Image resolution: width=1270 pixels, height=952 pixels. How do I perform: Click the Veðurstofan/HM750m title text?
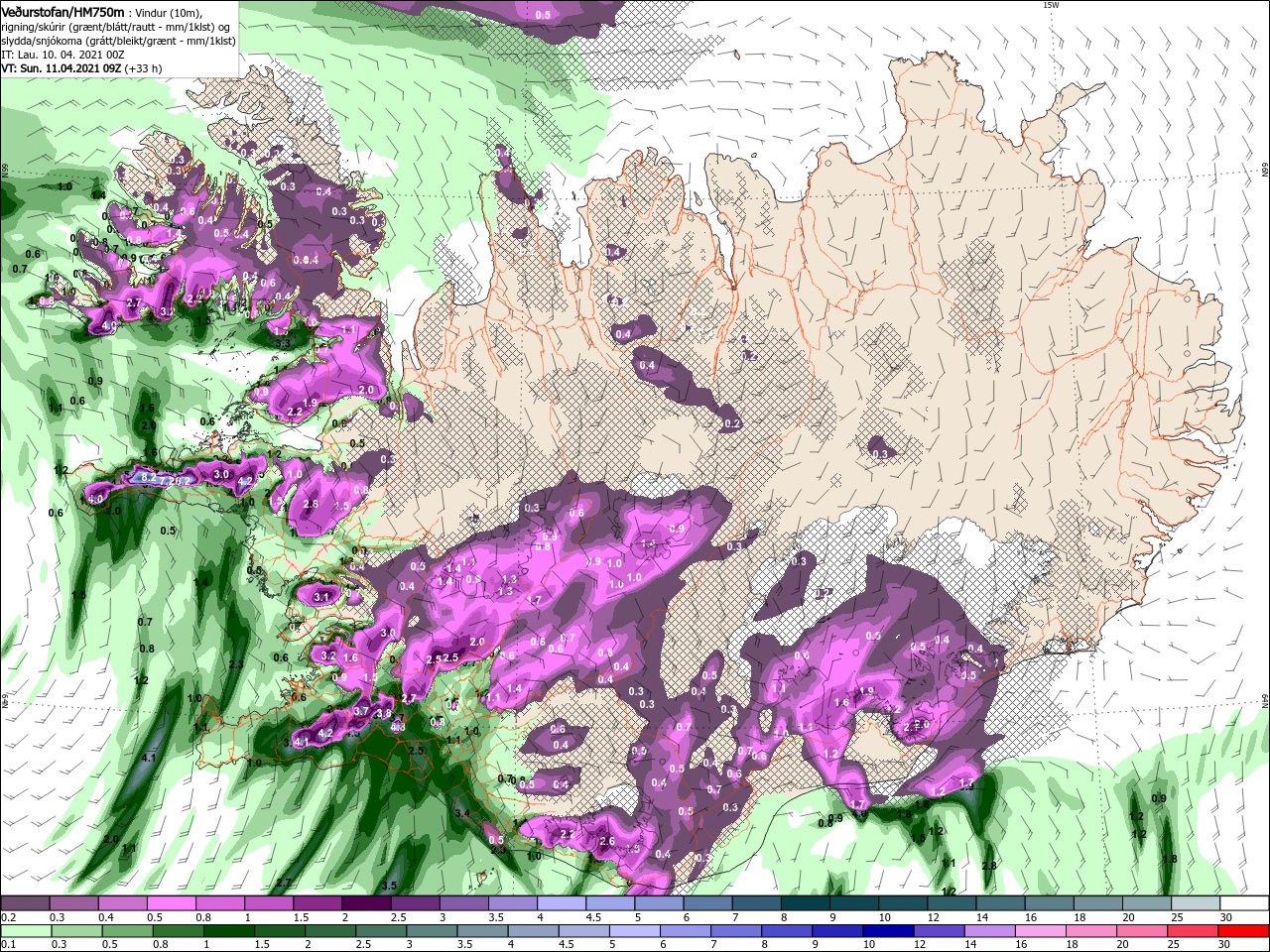pyautogui.click(x=63, y=11)
